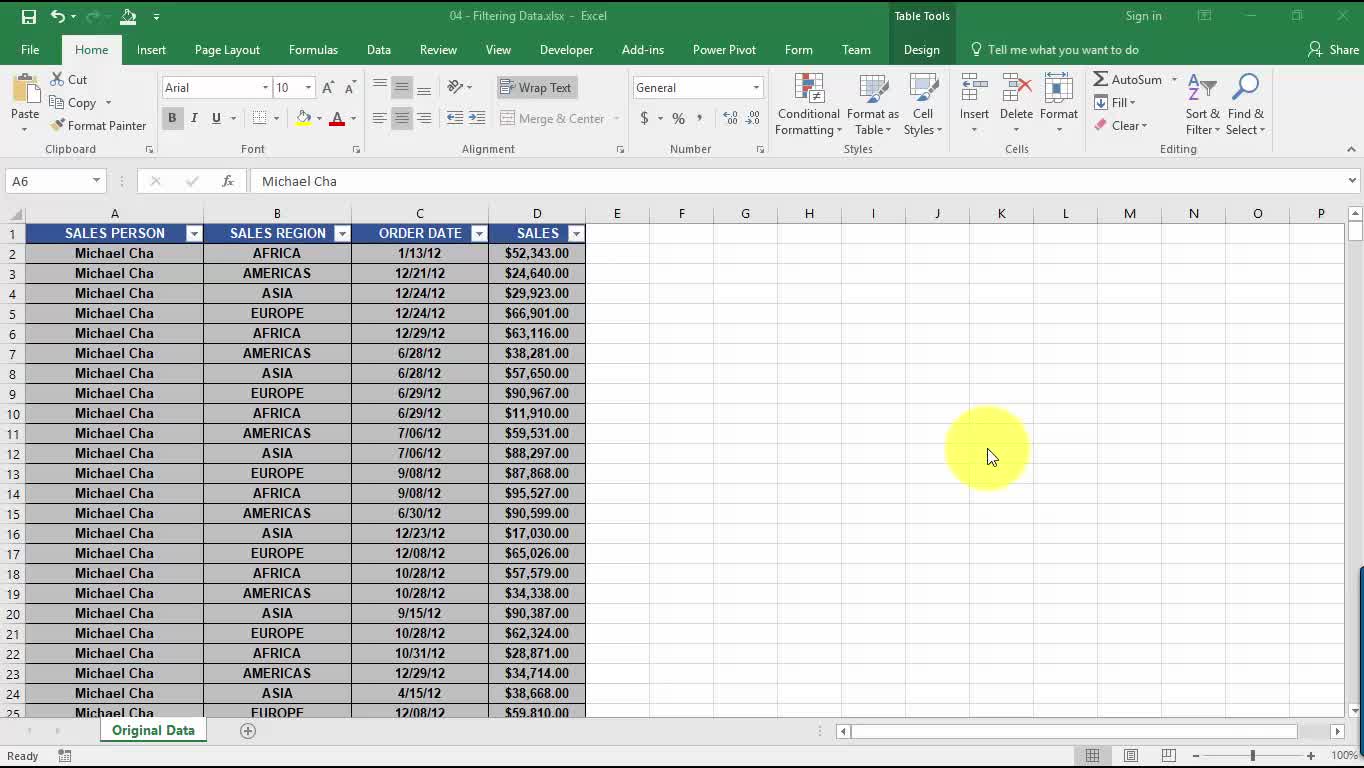Click the yellow fill color button
This screenshot has width=1364, height=768.
tap(304, 118)
